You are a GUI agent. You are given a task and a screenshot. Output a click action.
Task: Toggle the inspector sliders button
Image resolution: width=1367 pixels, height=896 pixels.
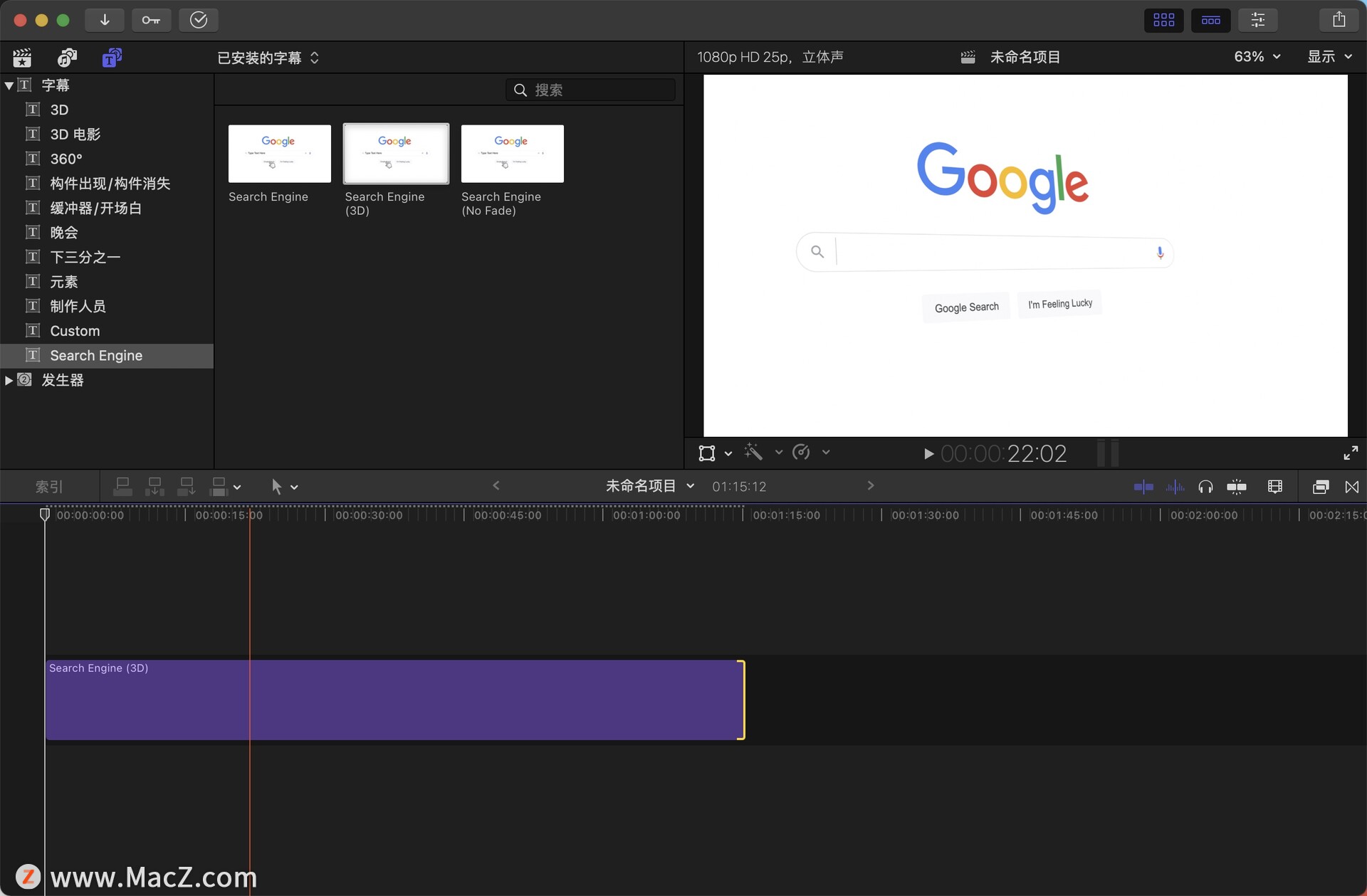(x=1258, y=20)
